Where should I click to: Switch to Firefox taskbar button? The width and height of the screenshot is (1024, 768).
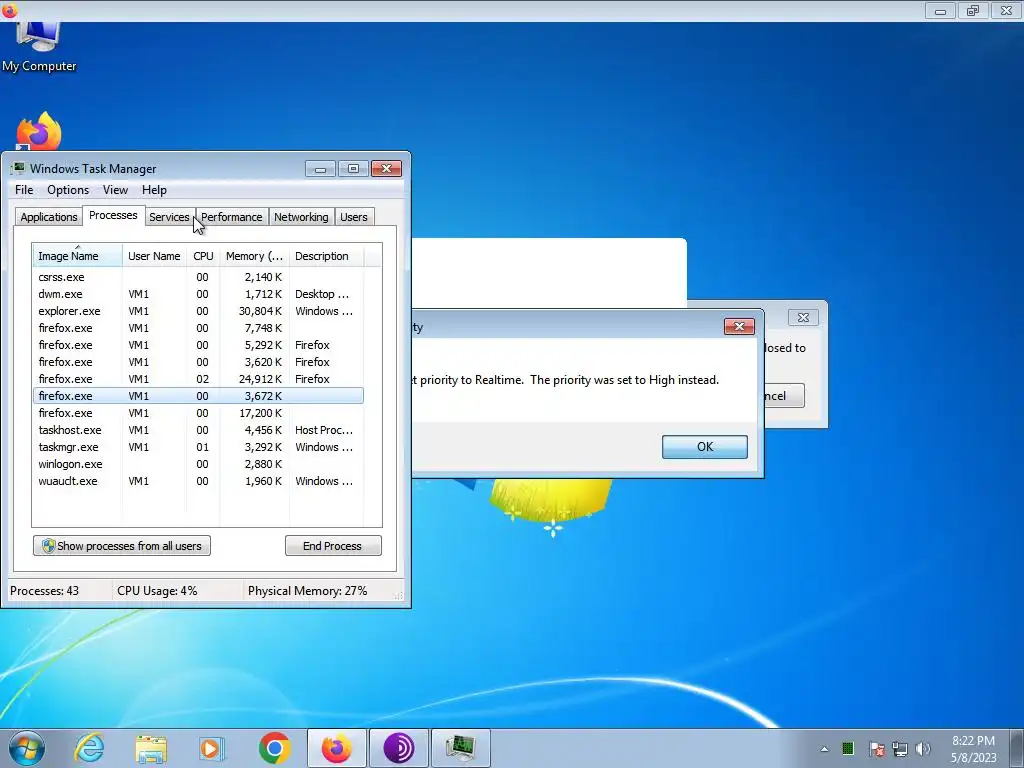[x=337, y=748]
